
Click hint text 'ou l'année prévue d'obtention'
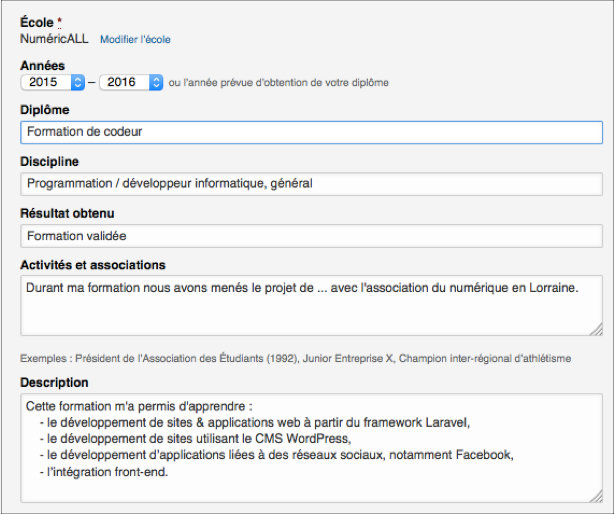coord(278,83)
